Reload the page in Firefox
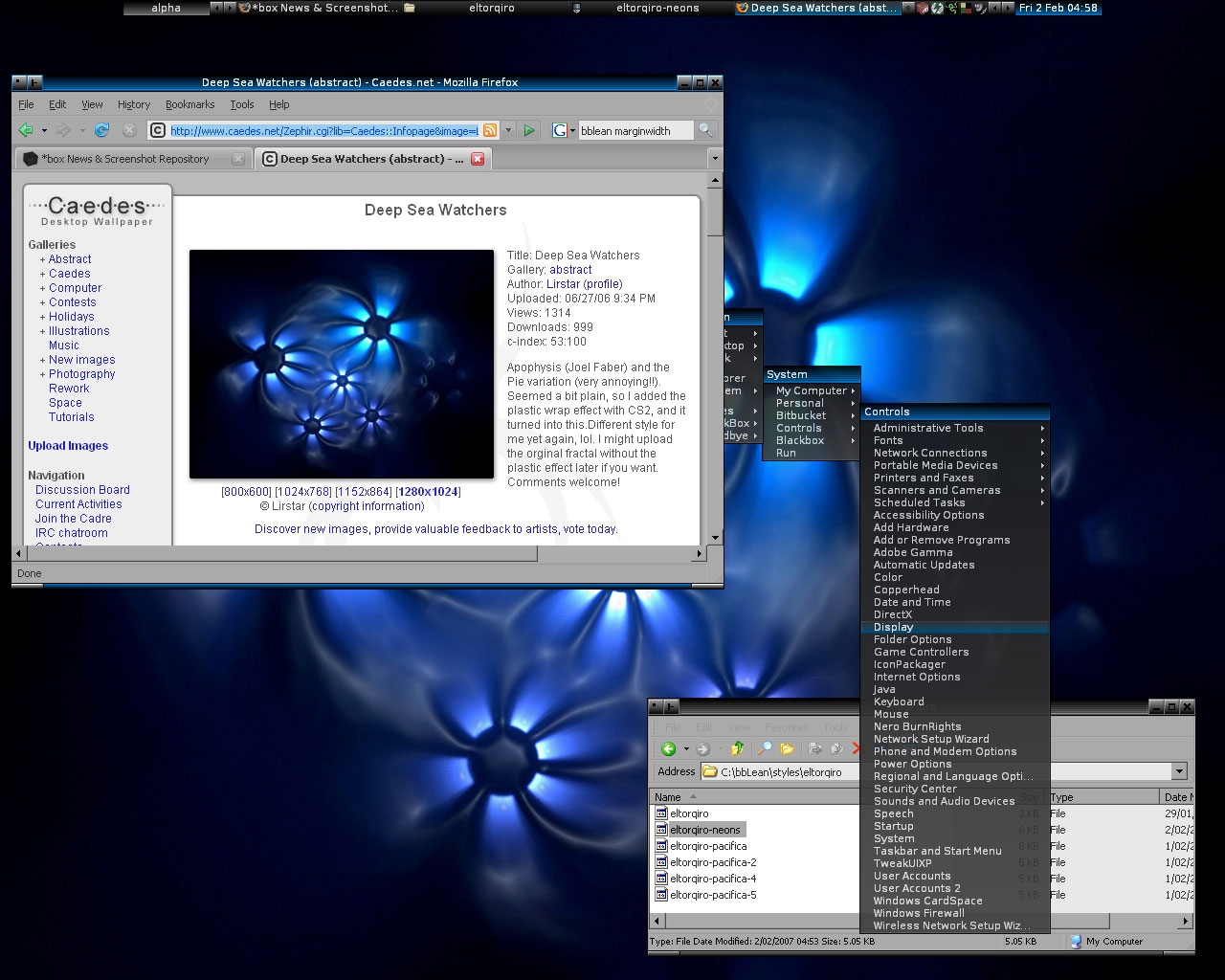 tap(101, 130)
